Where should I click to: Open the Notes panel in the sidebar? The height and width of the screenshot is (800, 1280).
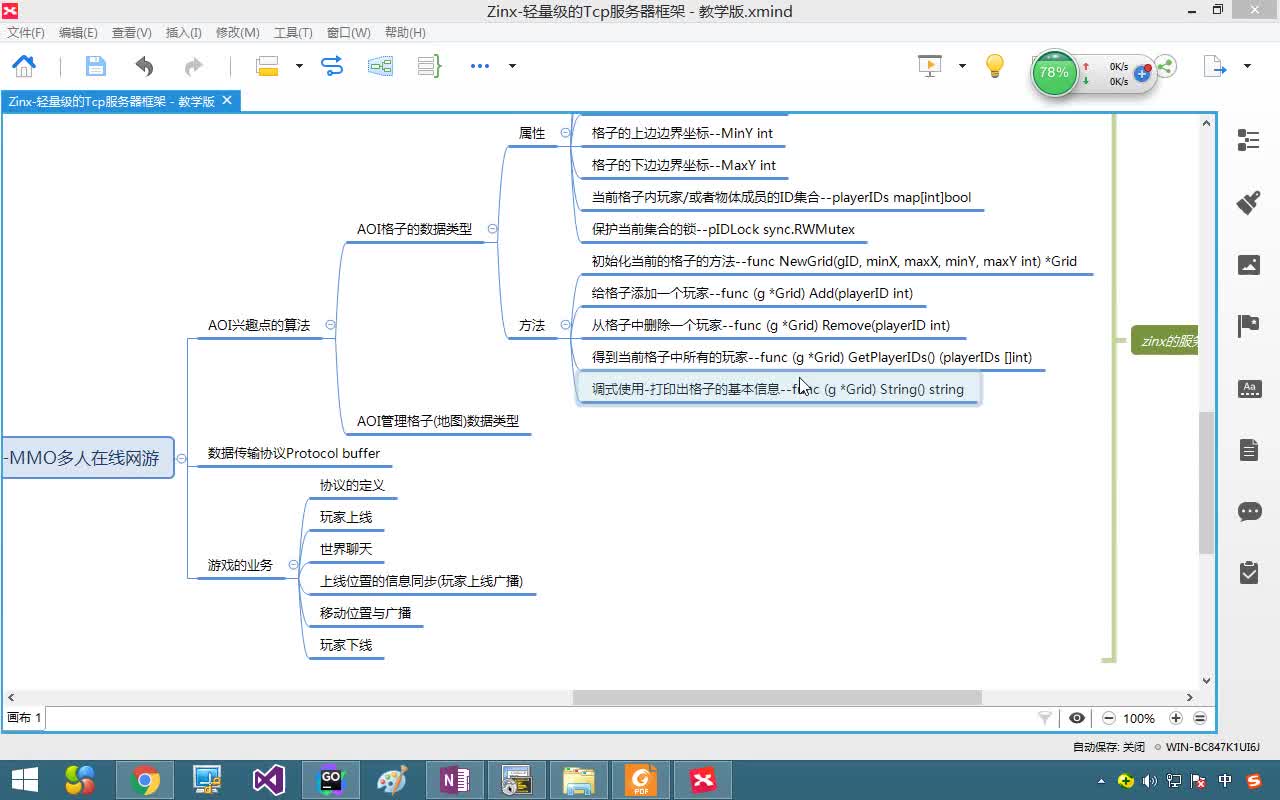1249,450
